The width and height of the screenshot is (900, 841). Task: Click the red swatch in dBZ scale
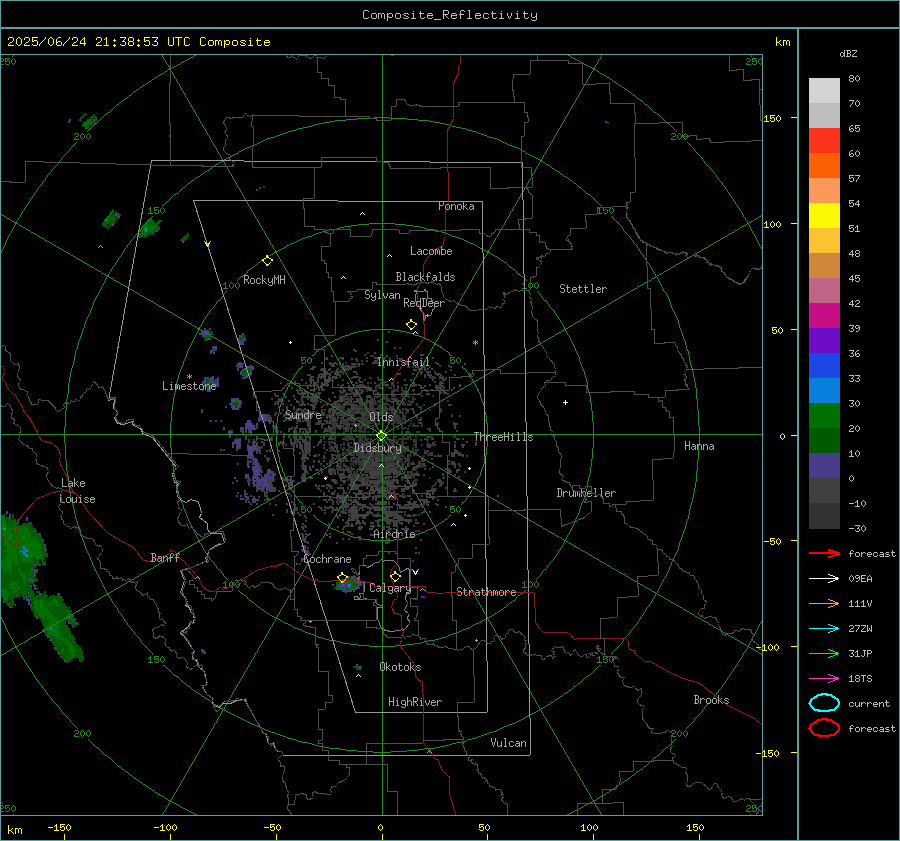point(824,141)
